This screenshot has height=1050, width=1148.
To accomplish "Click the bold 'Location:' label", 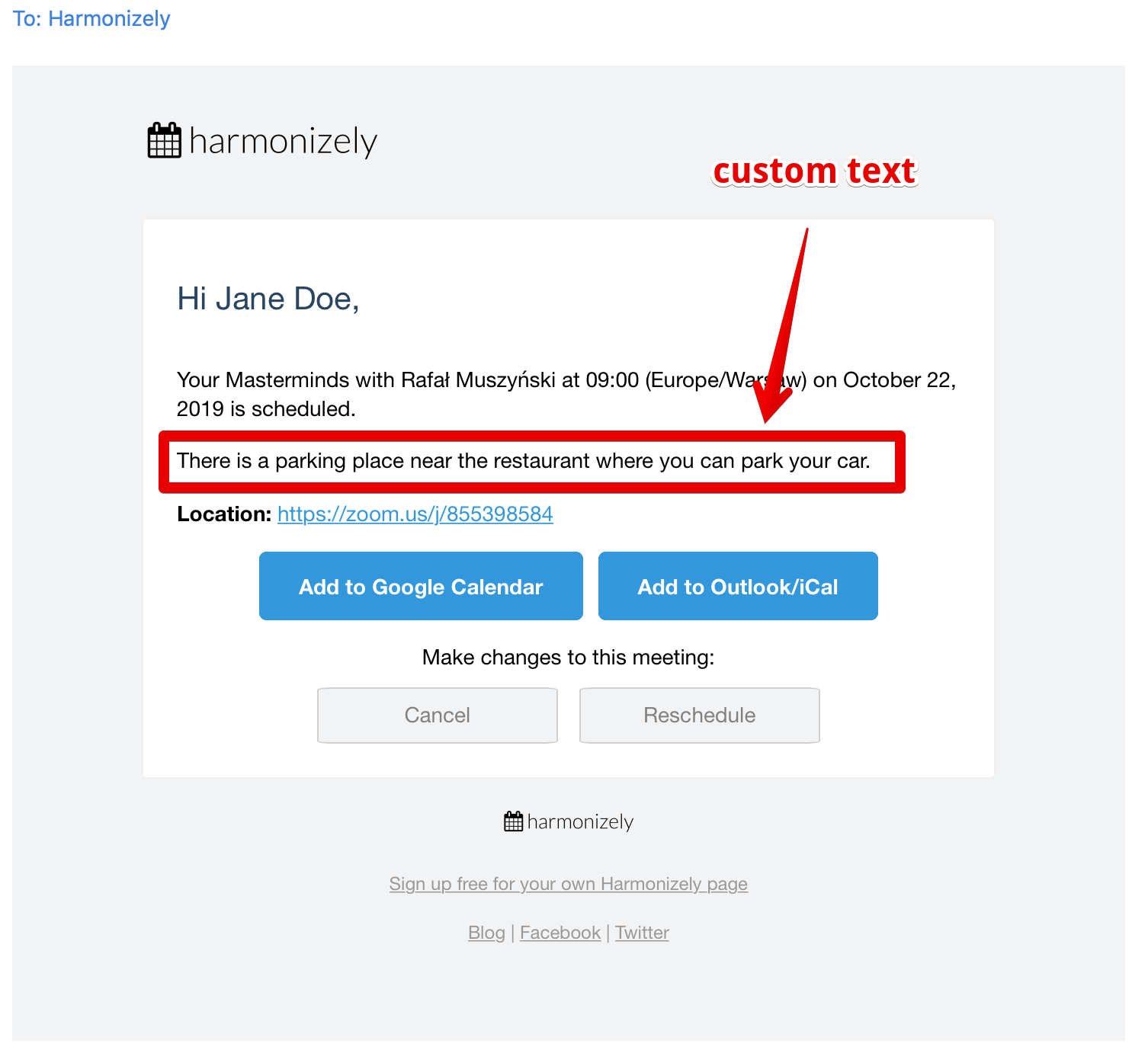I will click(x=224, y=514).
